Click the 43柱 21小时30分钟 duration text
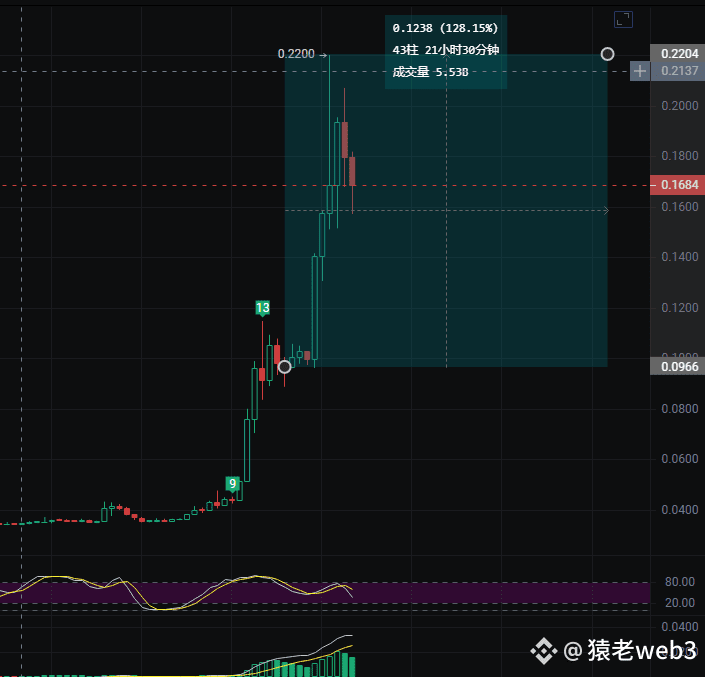The image size is (705, 677). (x=446, y=50)
